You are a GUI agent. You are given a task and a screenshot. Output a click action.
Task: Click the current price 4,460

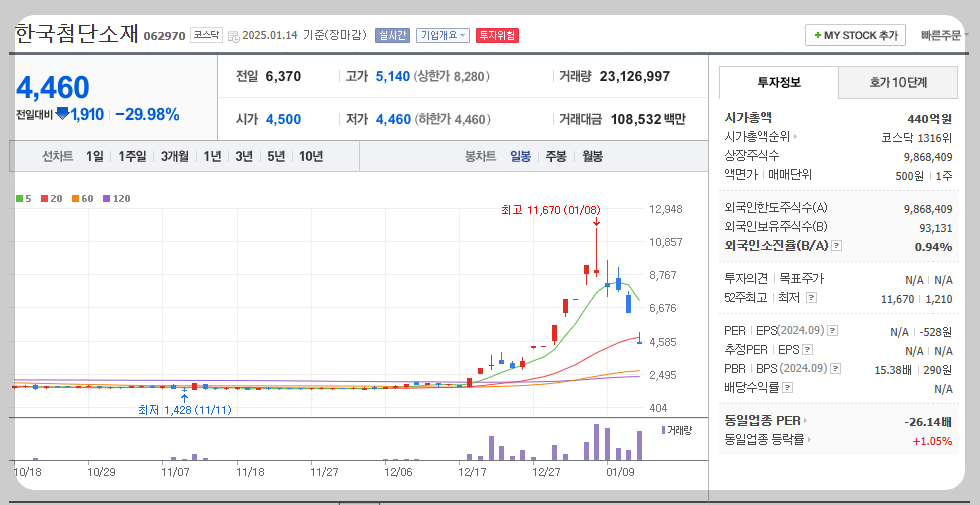(x=52, y=88)
